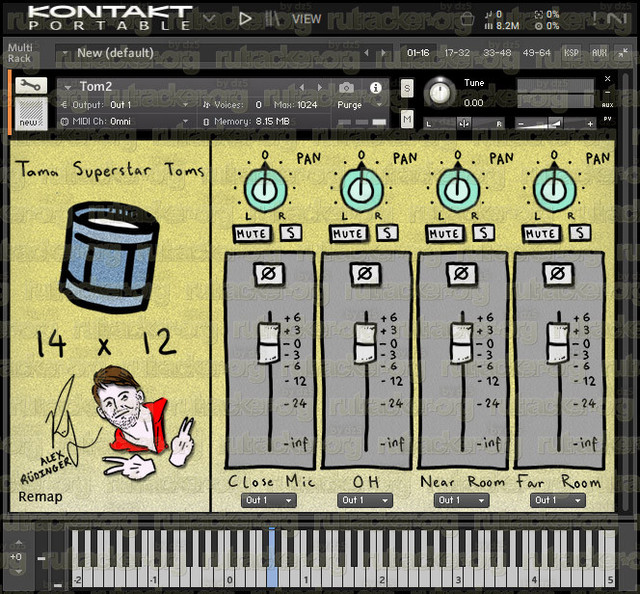Open the instrument info icon

click(x=376, y=87)
